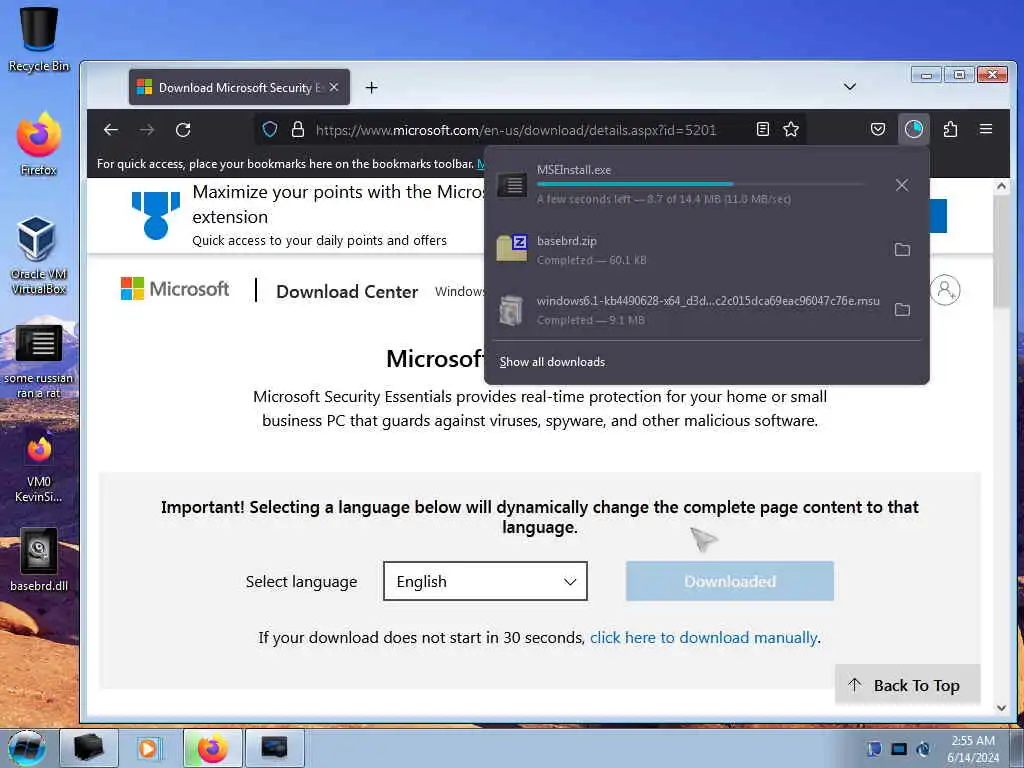Open containing folder for the .msu file
Screen dimensions: 1024x768
point(902,310)
